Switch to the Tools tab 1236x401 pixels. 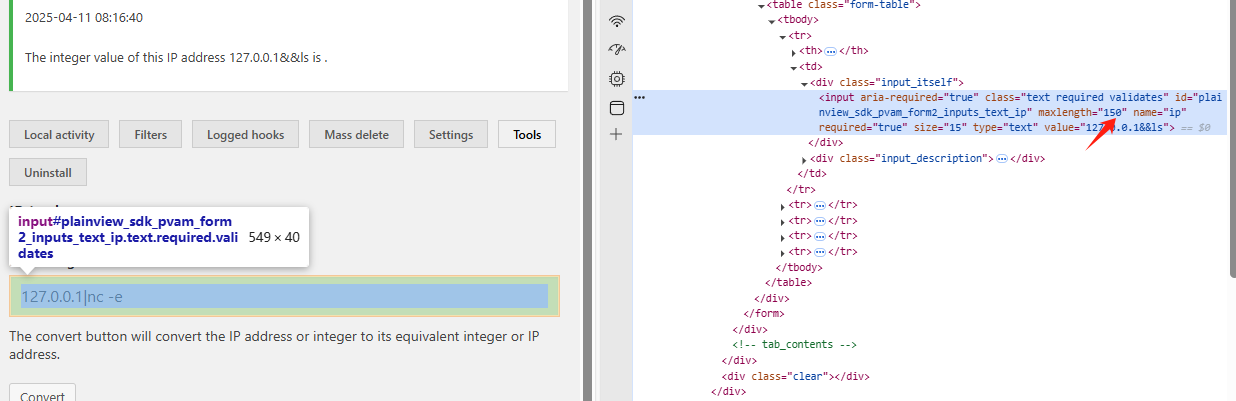[x=527, y=134]
